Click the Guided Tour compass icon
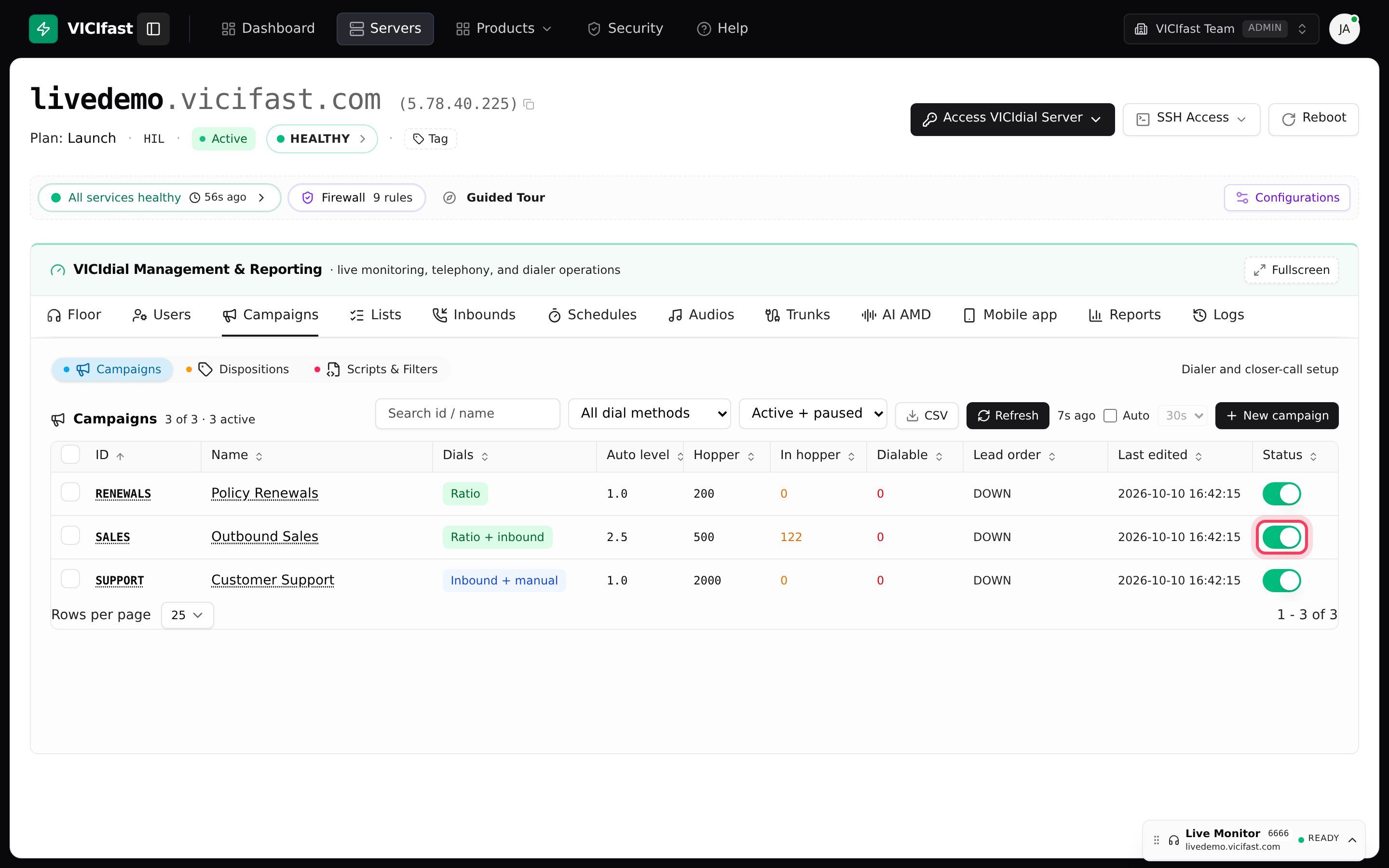 pos(449,198)
